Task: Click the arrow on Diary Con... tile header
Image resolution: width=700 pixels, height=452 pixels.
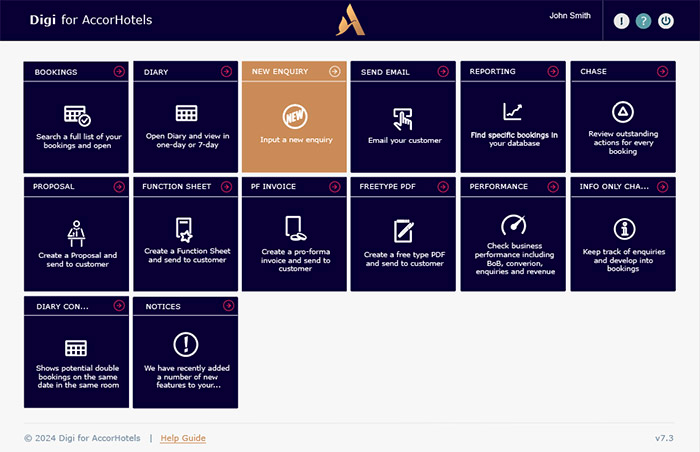Action: pos(119,306)
